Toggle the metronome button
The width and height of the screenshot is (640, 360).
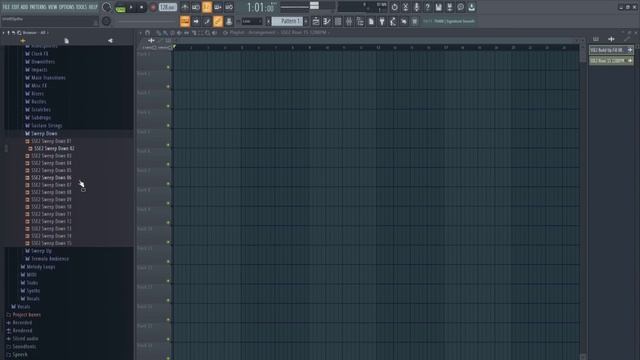pyautogui.click(x=184, y=7)
